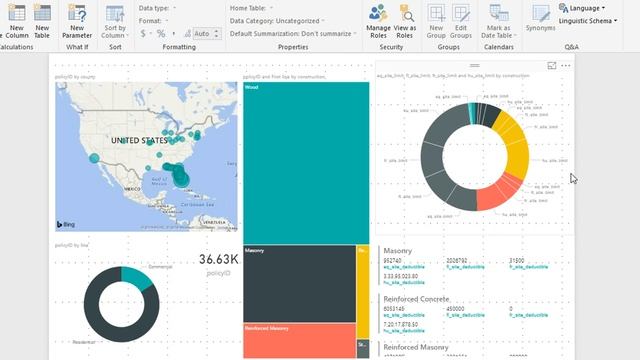Open More options ellipsis on donut visual

[x=566, y=66]
